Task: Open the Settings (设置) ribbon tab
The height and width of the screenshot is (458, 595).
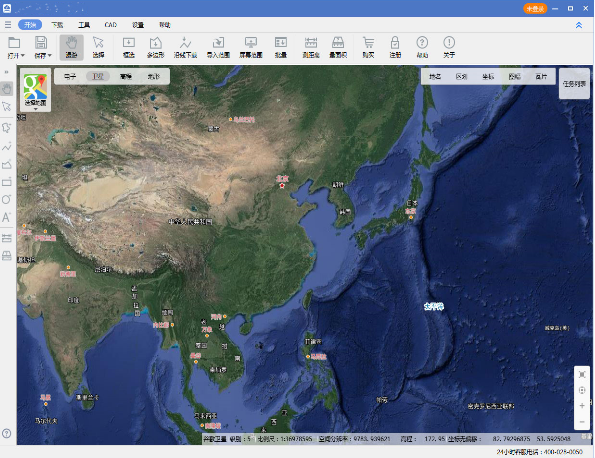Action: 138,25
